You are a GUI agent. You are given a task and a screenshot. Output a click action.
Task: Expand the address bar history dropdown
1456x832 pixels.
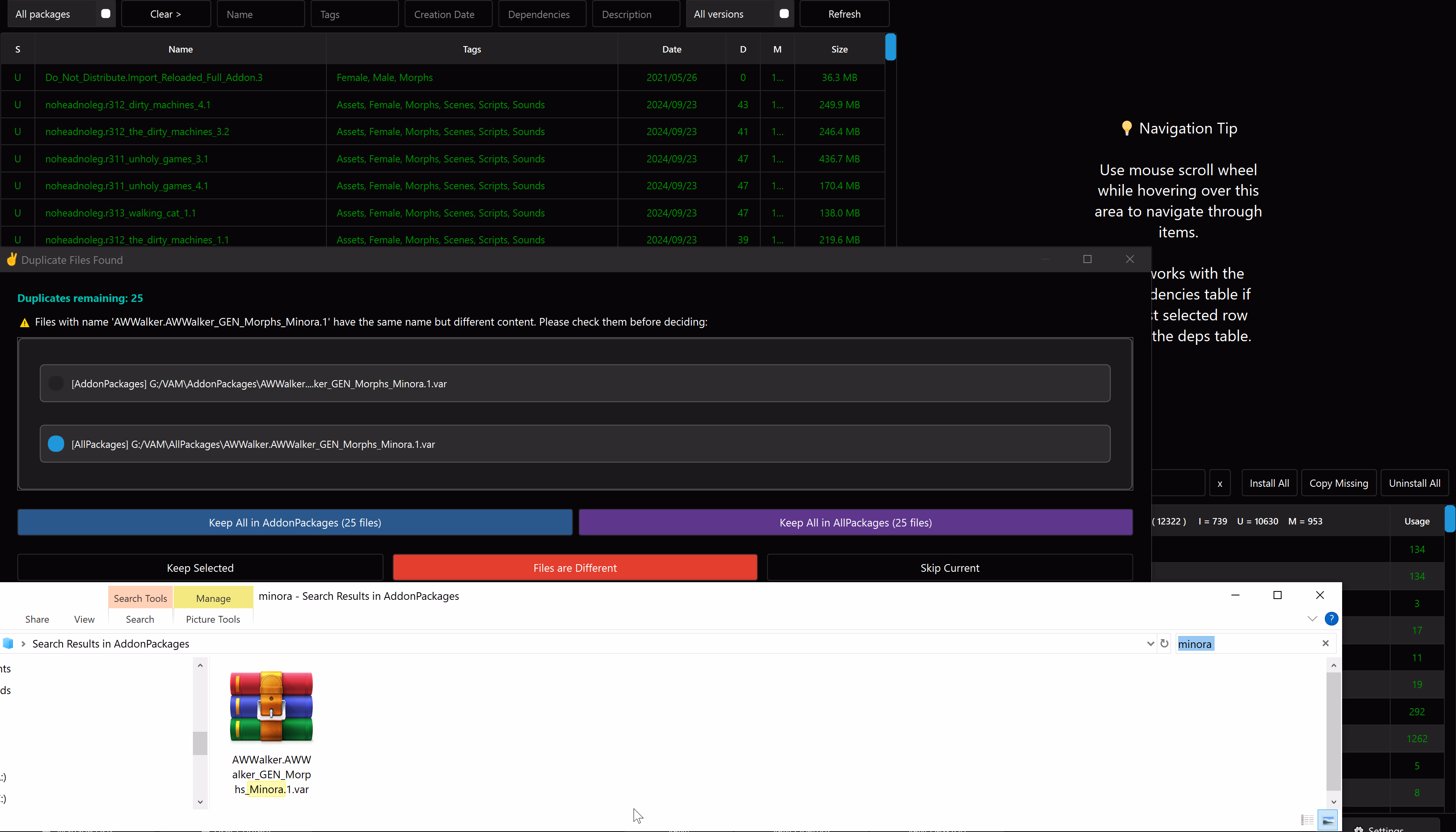point(1150,644)
